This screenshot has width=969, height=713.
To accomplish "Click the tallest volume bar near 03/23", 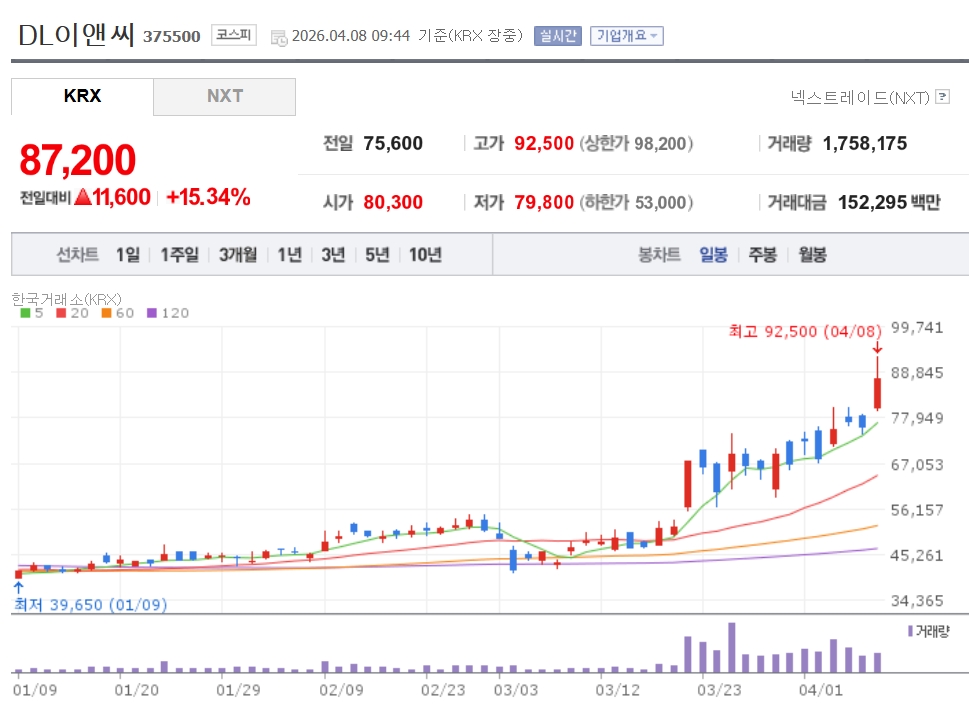I will coord(732,648).
